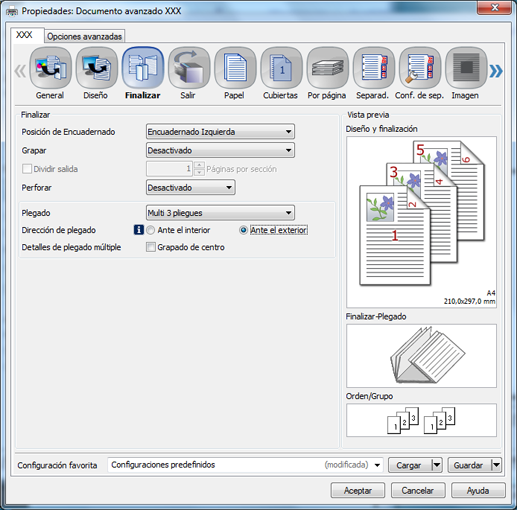Image resolution: width=517 pixels, height=510 pixels.
Task: Select the Diseño layout icon
Action: click(96, 68)
